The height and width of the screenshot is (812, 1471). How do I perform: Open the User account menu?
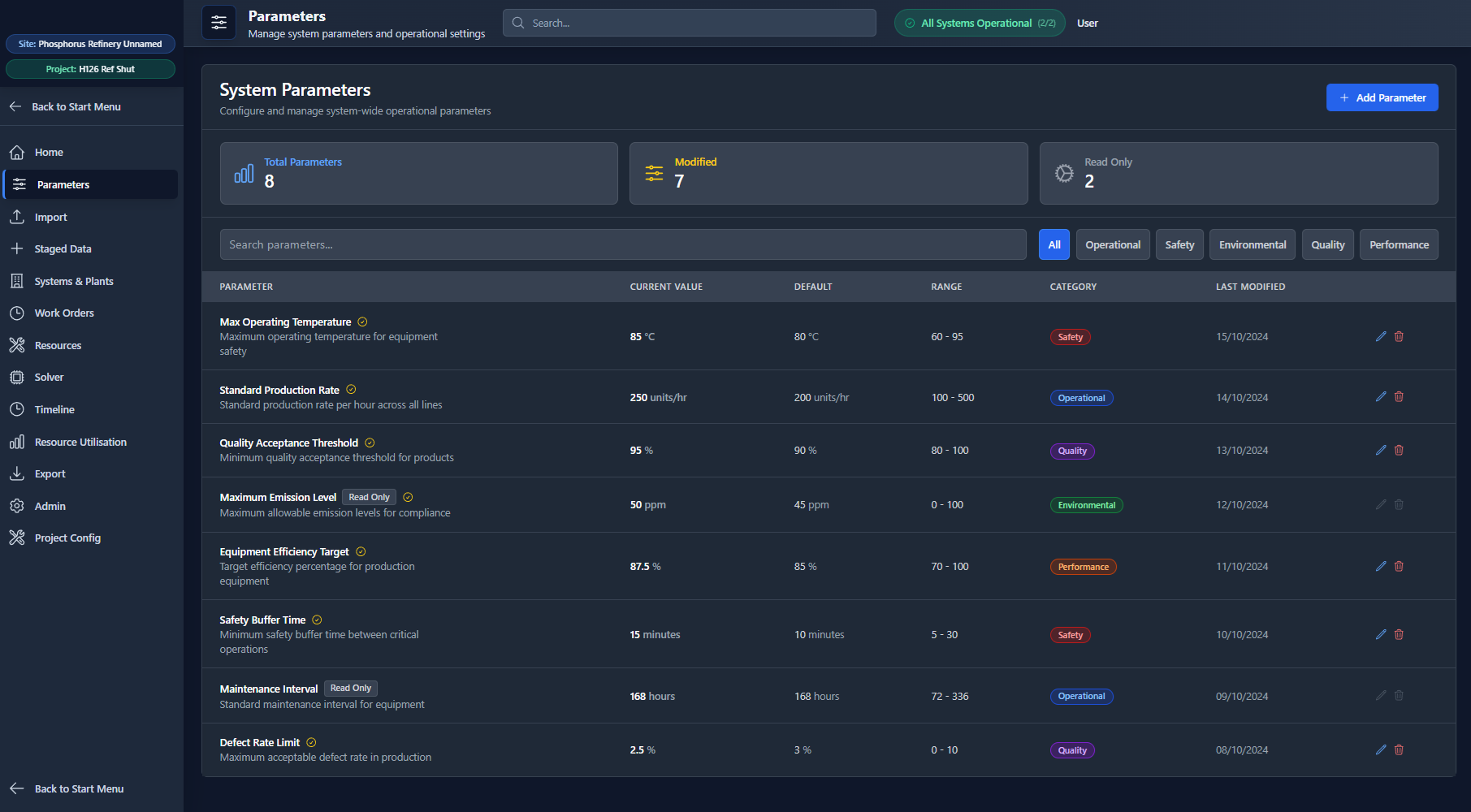coord(1087,23)
